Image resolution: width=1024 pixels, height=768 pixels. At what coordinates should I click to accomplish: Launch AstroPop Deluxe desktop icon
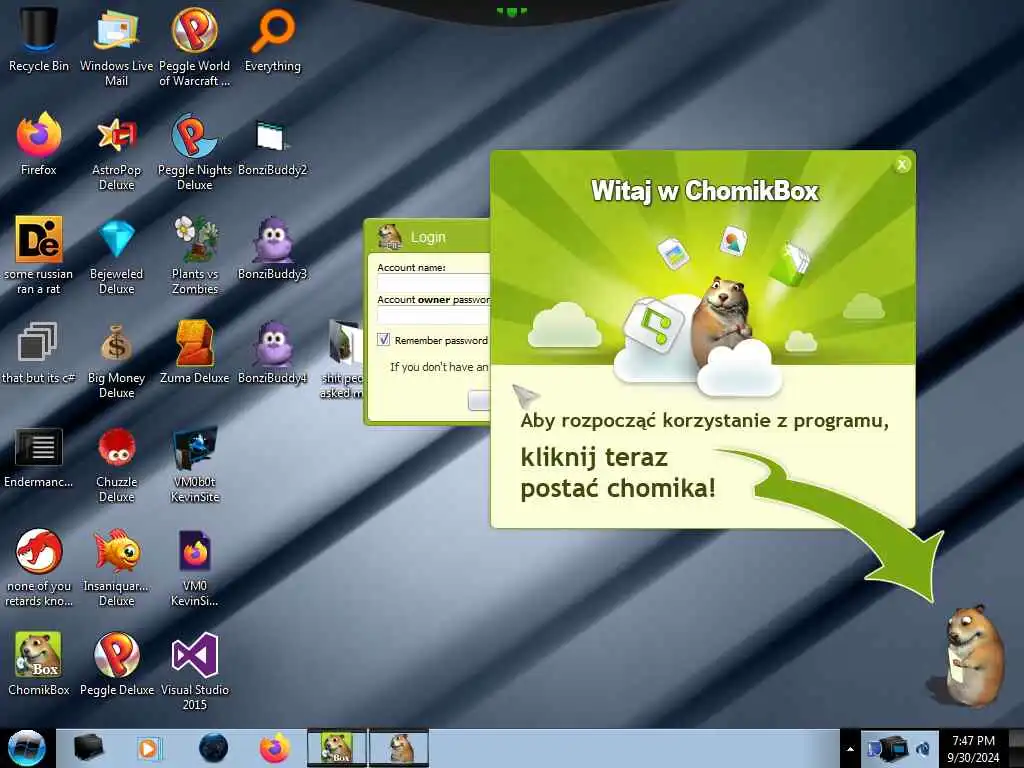click(x=116, y=152)
